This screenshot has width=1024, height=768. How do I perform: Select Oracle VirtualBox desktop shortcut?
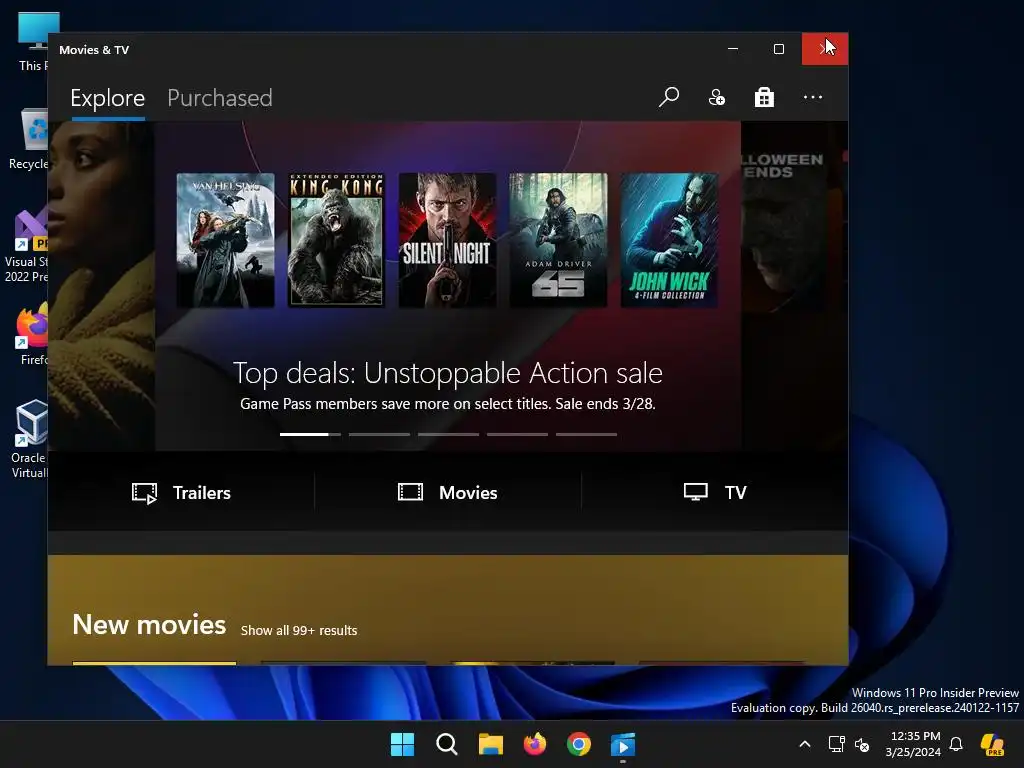29,439
